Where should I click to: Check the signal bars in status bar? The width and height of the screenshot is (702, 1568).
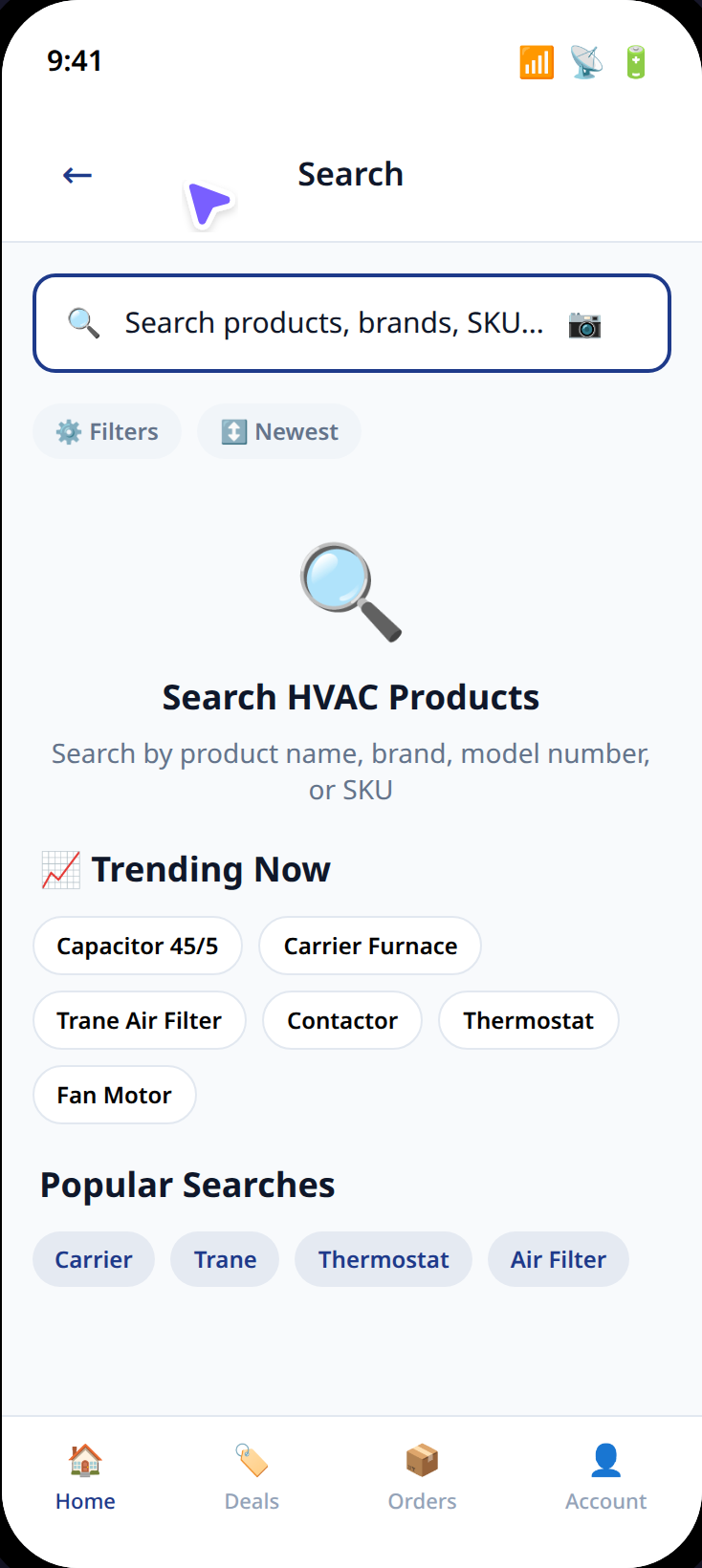(x=536, y=61)
